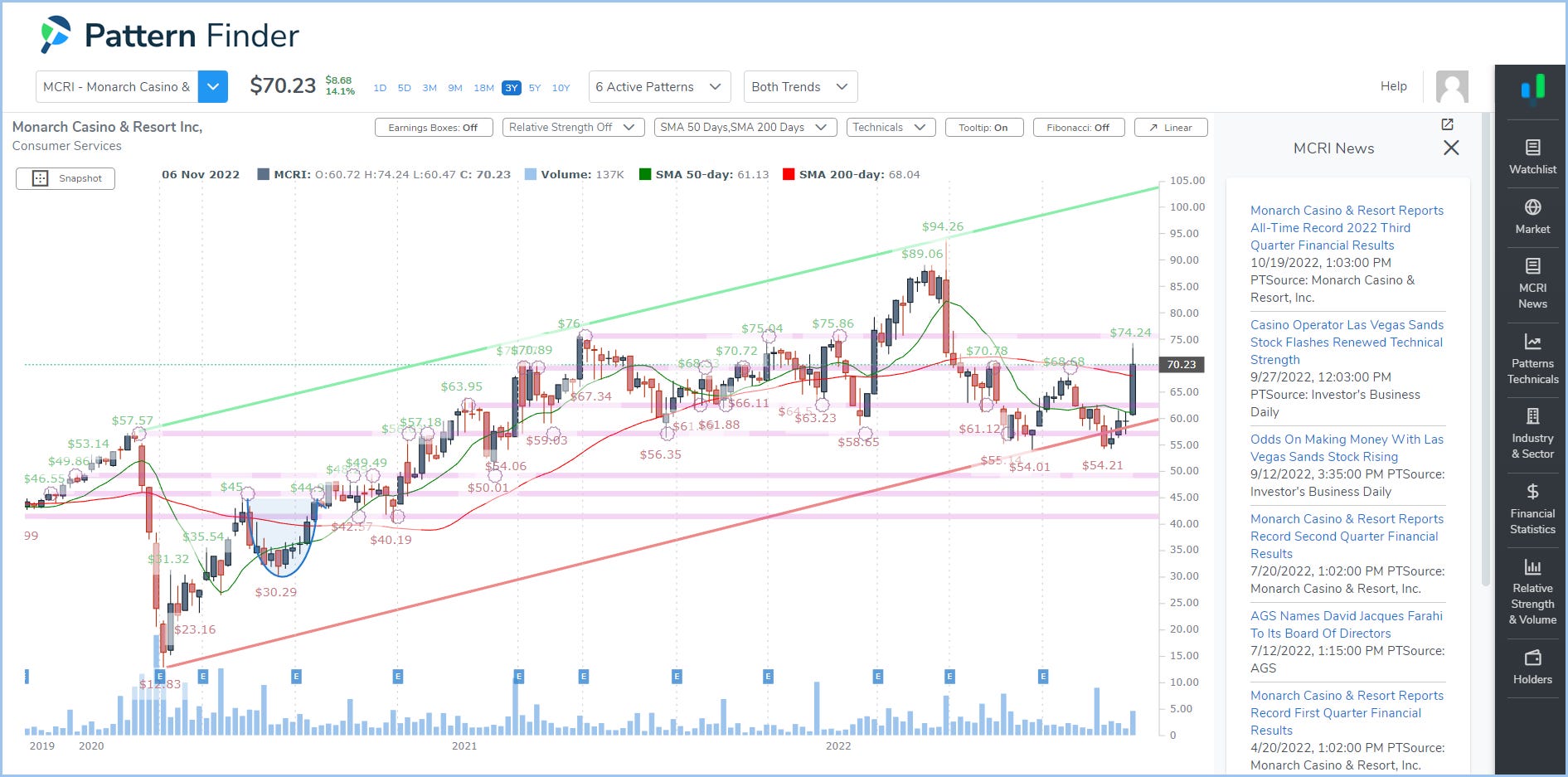Click the MCRI ticker input field
This screenshot has width=1568, height=777.
click(x=117, y=86)
